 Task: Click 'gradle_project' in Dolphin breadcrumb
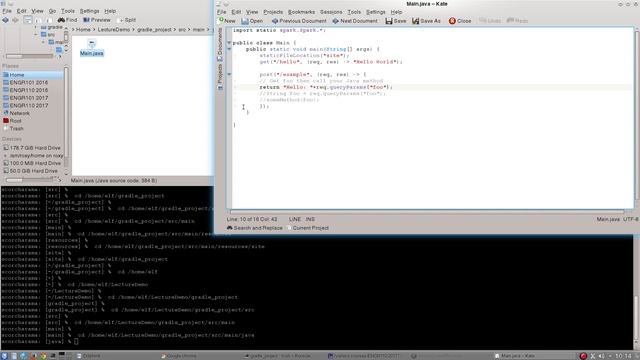pyautogui.click(x=154, y=29)
